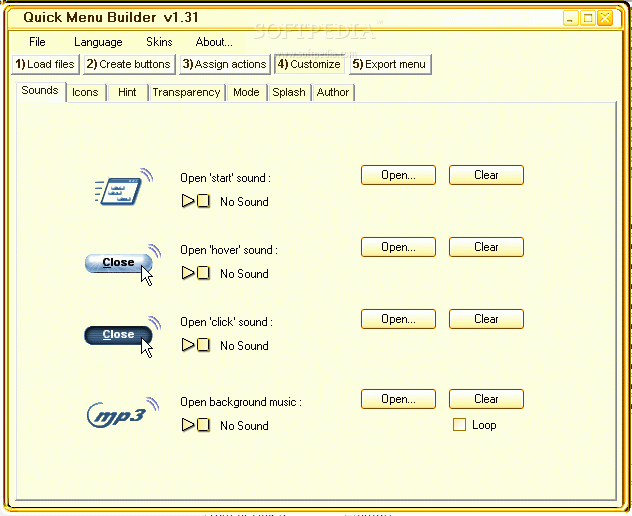
Task: Click 'No Sound' under hover sound
Action: tap(244, 274)
